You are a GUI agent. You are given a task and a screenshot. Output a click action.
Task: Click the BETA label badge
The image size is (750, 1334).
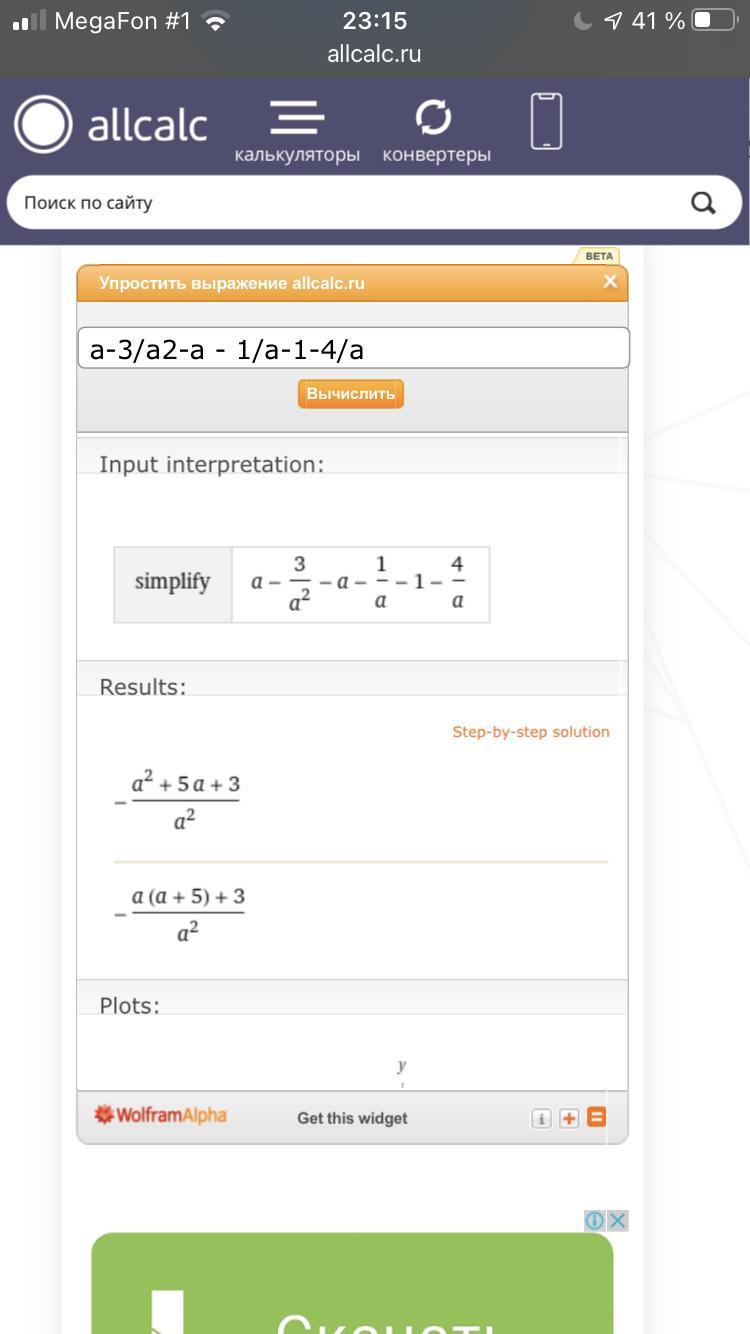[598, 256]
